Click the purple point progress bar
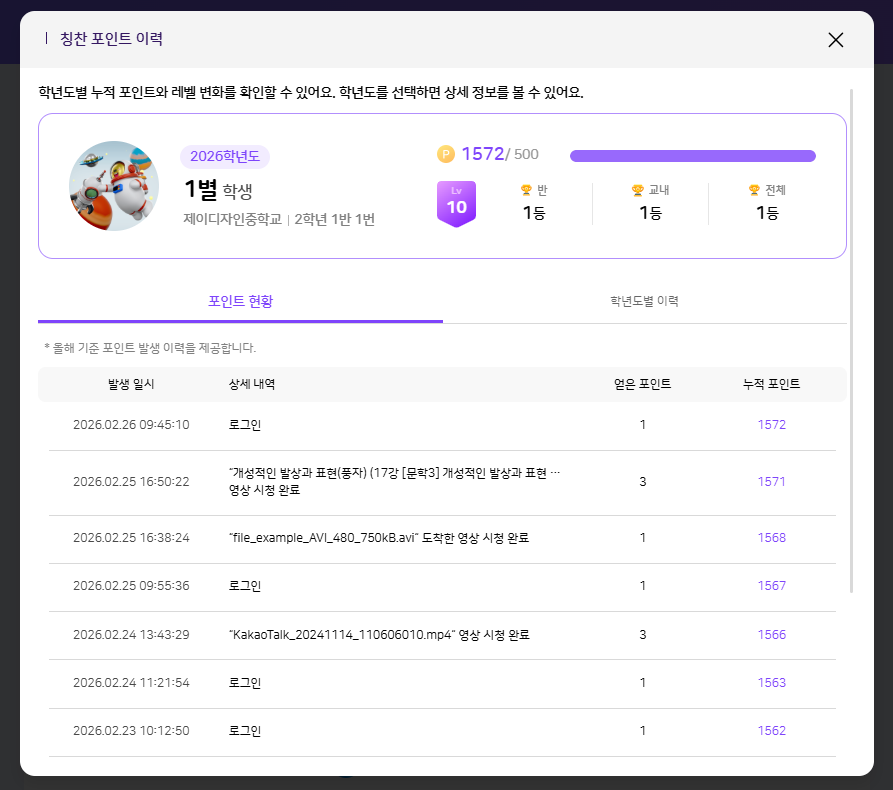893x790 pixels. [x=692, y=156]
